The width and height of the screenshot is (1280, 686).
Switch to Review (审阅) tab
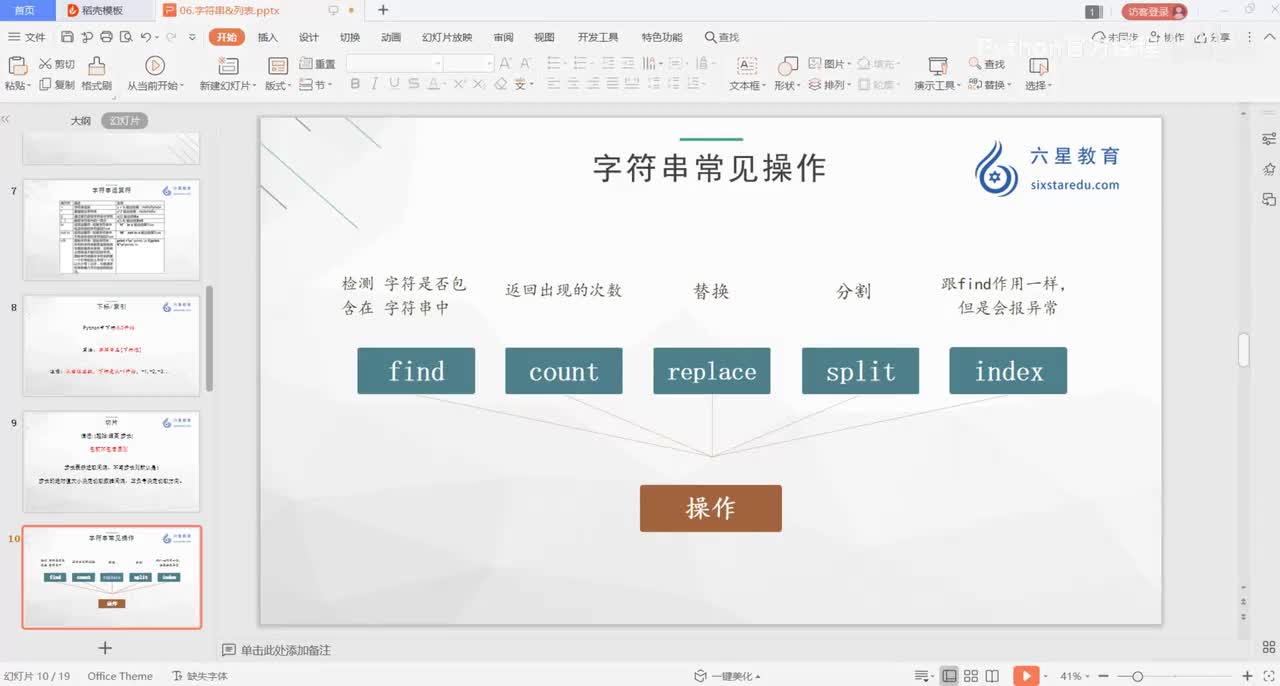click(x=503, y=37)
